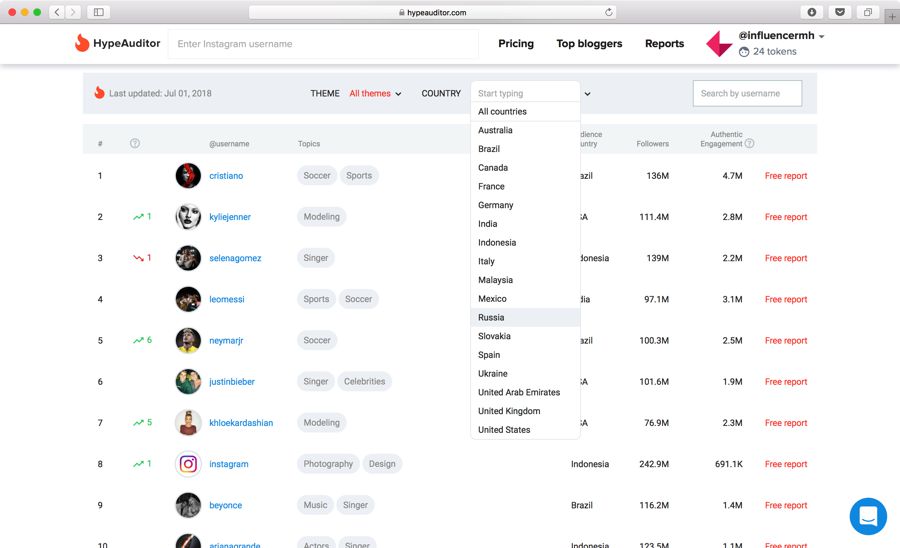Image resolution: width=900 pixels, height=548 pixels.
Task: Toggle Safari's sidebar button
Action: coord(99,12)
